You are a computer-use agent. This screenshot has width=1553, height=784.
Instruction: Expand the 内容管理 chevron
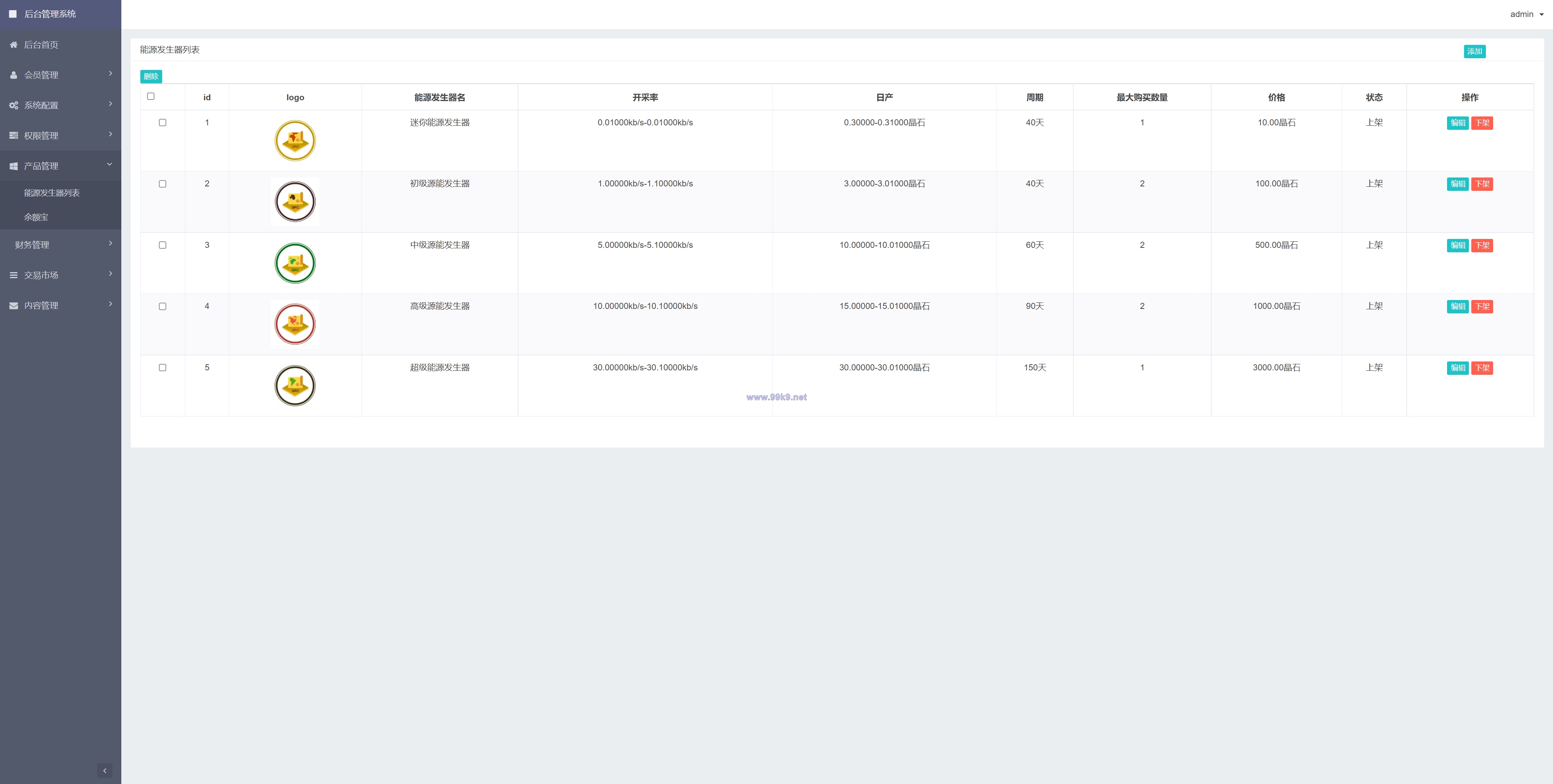(x=110, y=304)
